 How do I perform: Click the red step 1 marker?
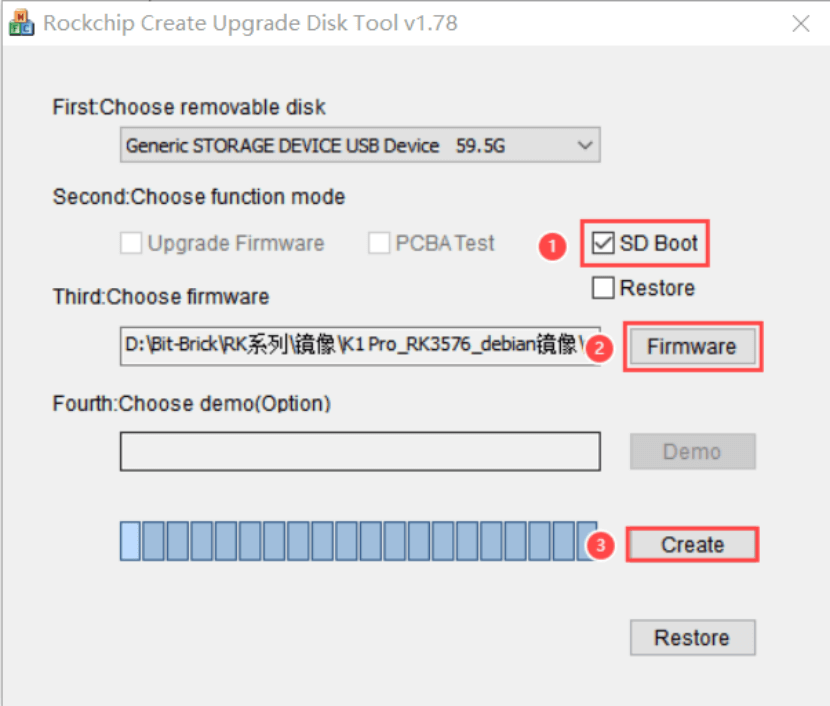point(551,246)
